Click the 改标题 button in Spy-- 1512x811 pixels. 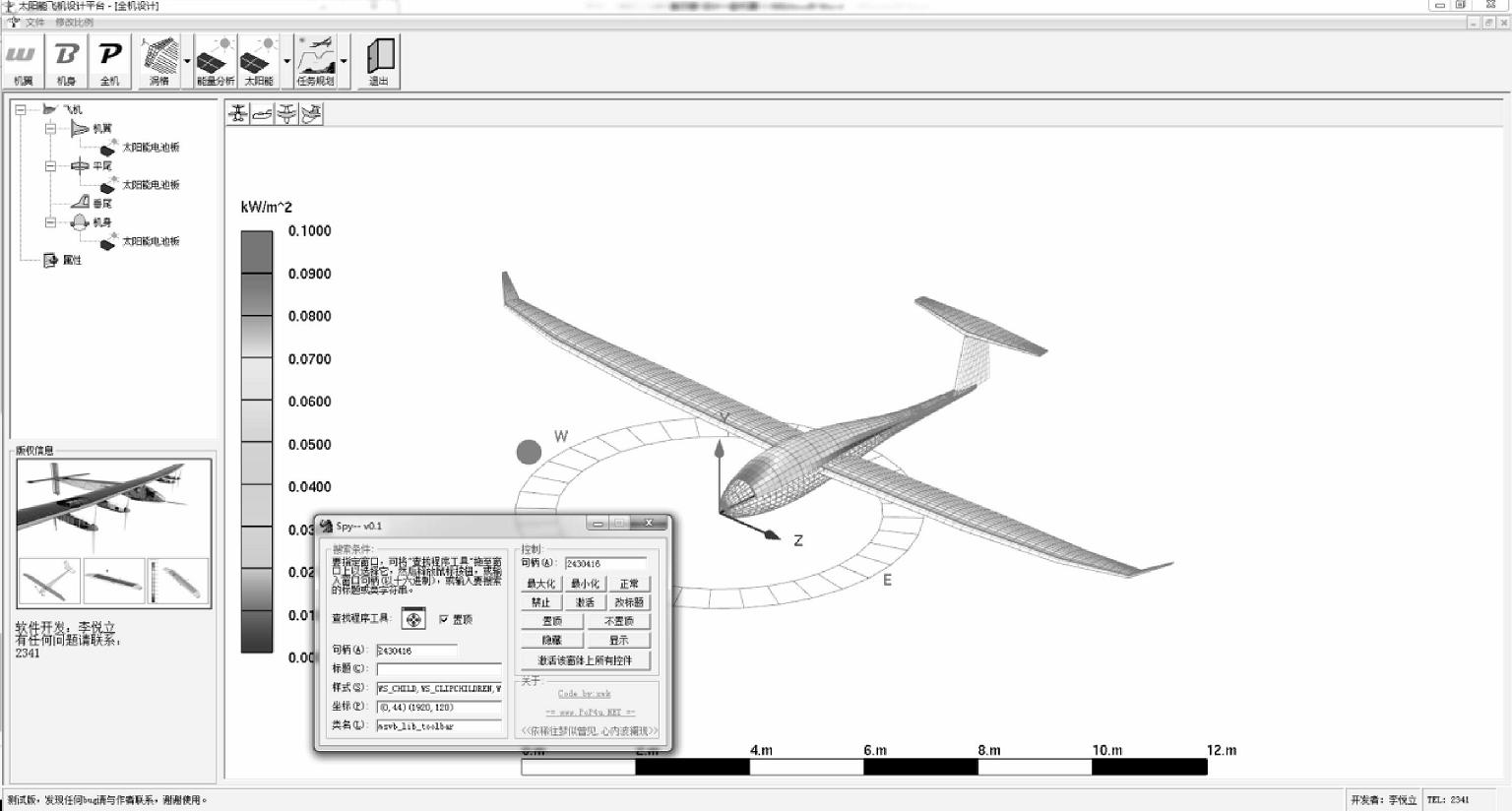coord(629,602)
